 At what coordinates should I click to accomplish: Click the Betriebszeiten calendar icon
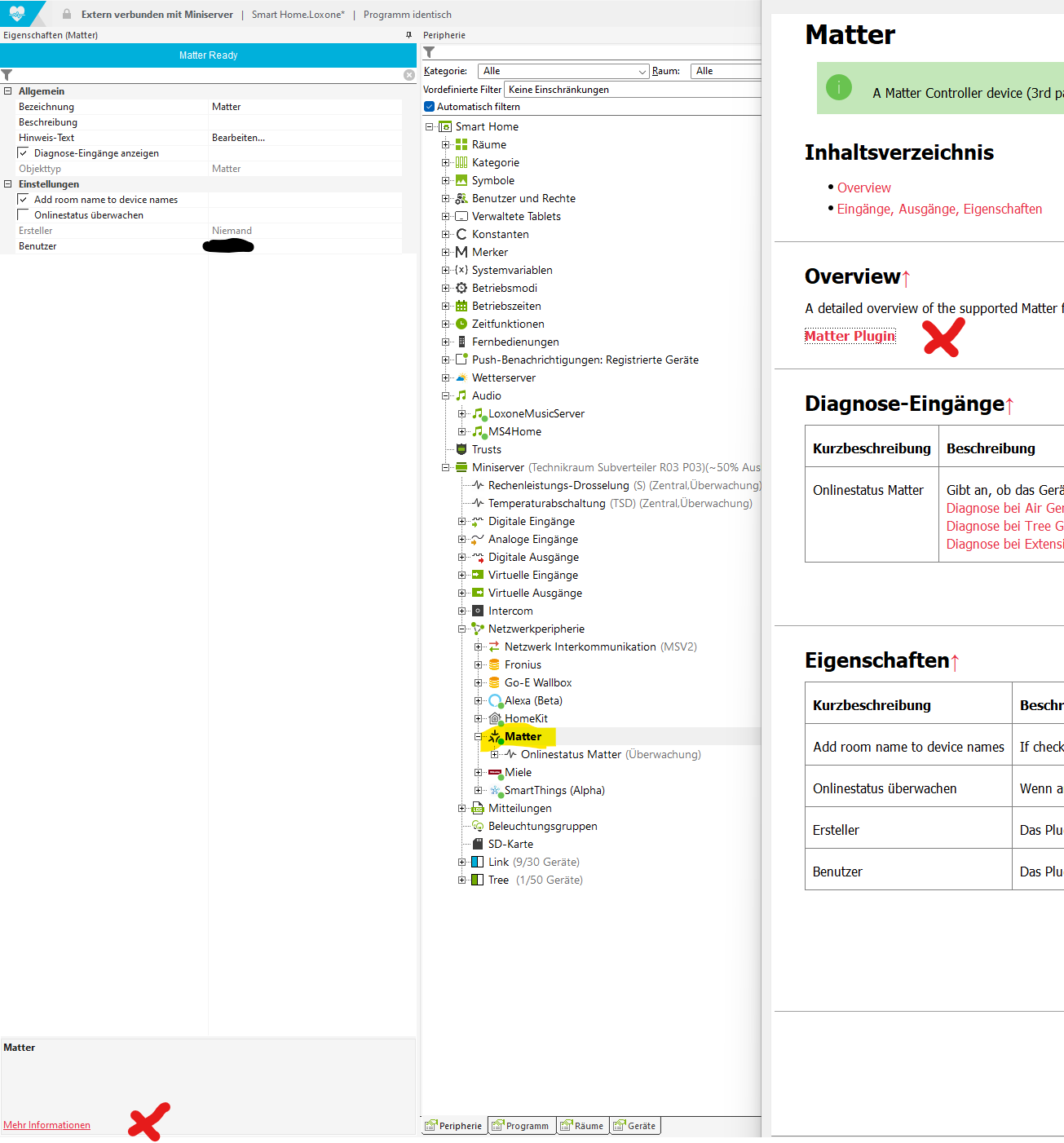pyautogui.click(x=461, y=306)
